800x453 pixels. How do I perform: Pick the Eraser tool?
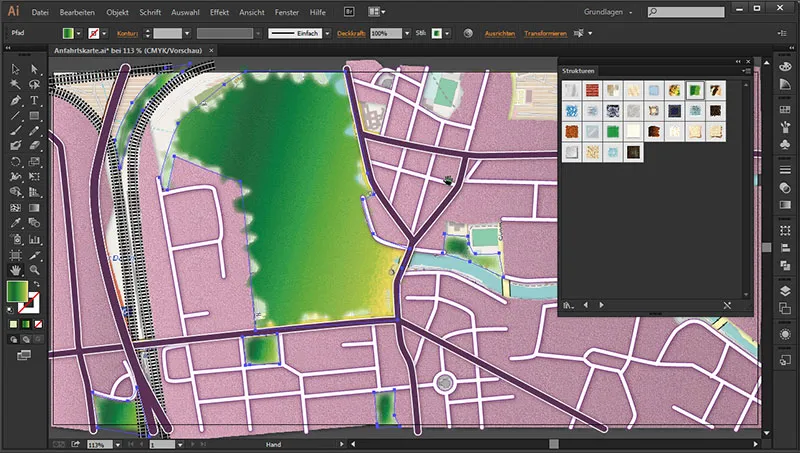click(34, 146)
